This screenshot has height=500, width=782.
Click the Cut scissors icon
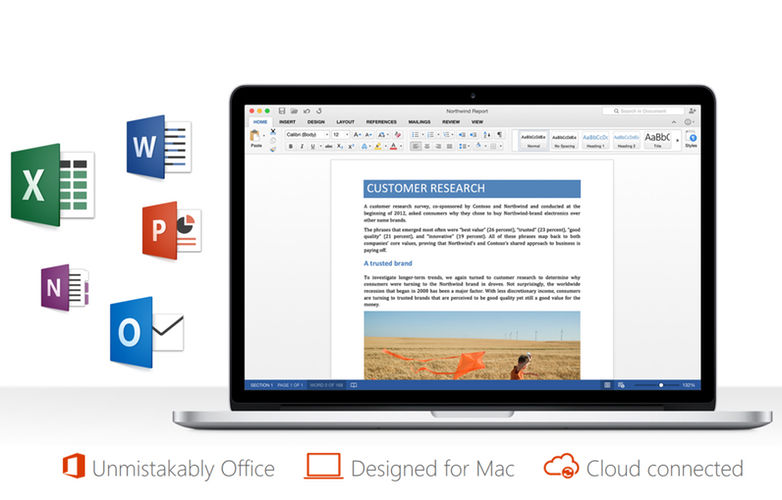coord(273,132)
